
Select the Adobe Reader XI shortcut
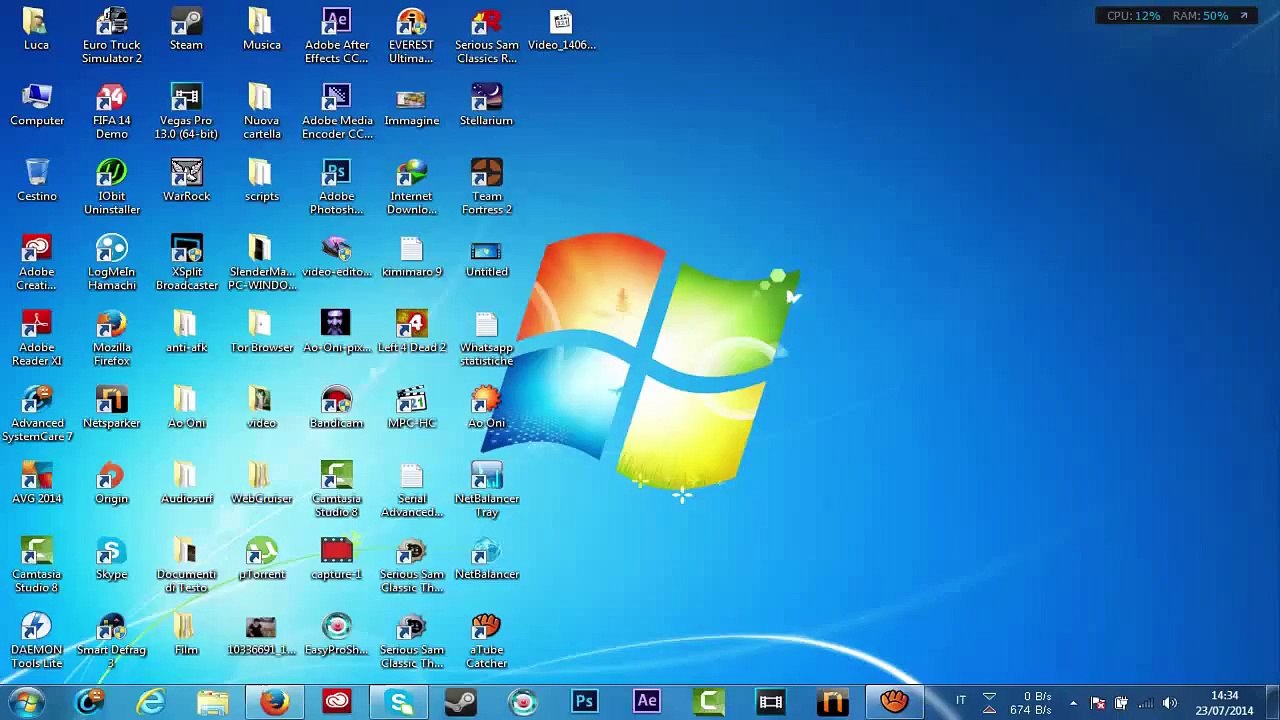(x=37, y=338)
